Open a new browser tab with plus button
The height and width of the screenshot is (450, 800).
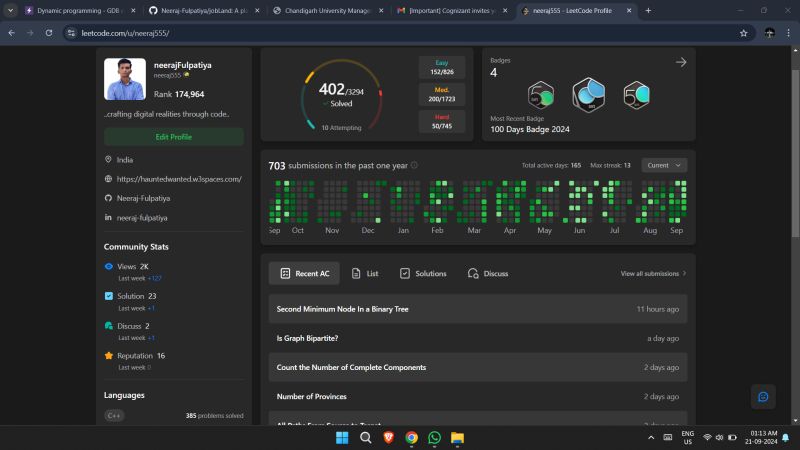point(648,10)
